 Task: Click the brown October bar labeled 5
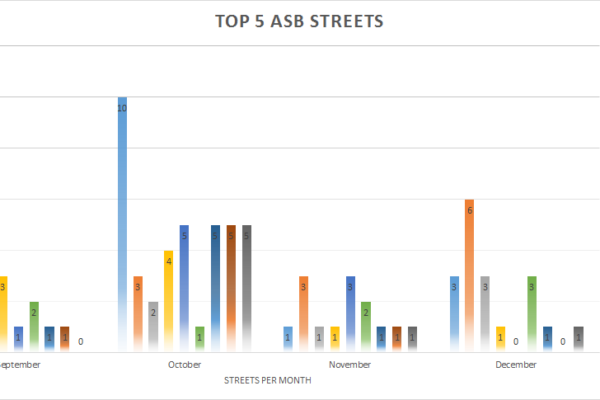pyautogui.click(x=231, y=288)
